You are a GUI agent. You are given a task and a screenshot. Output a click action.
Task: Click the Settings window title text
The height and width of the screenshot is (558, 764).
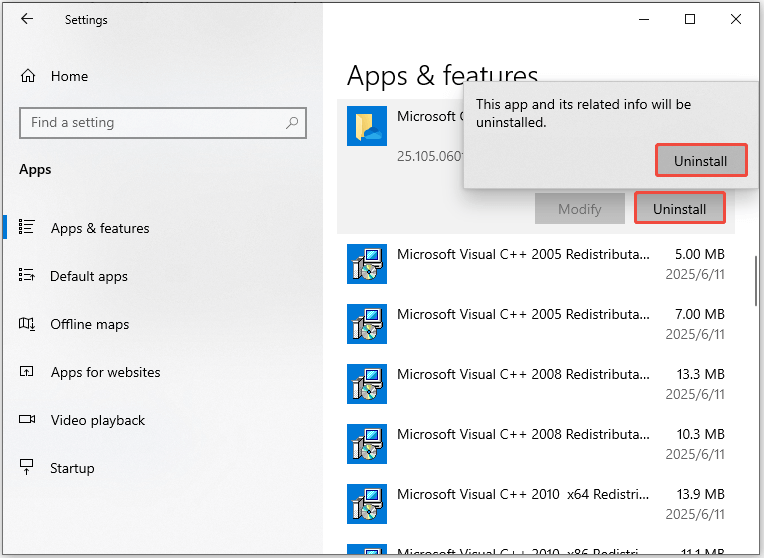coord(86,20)
